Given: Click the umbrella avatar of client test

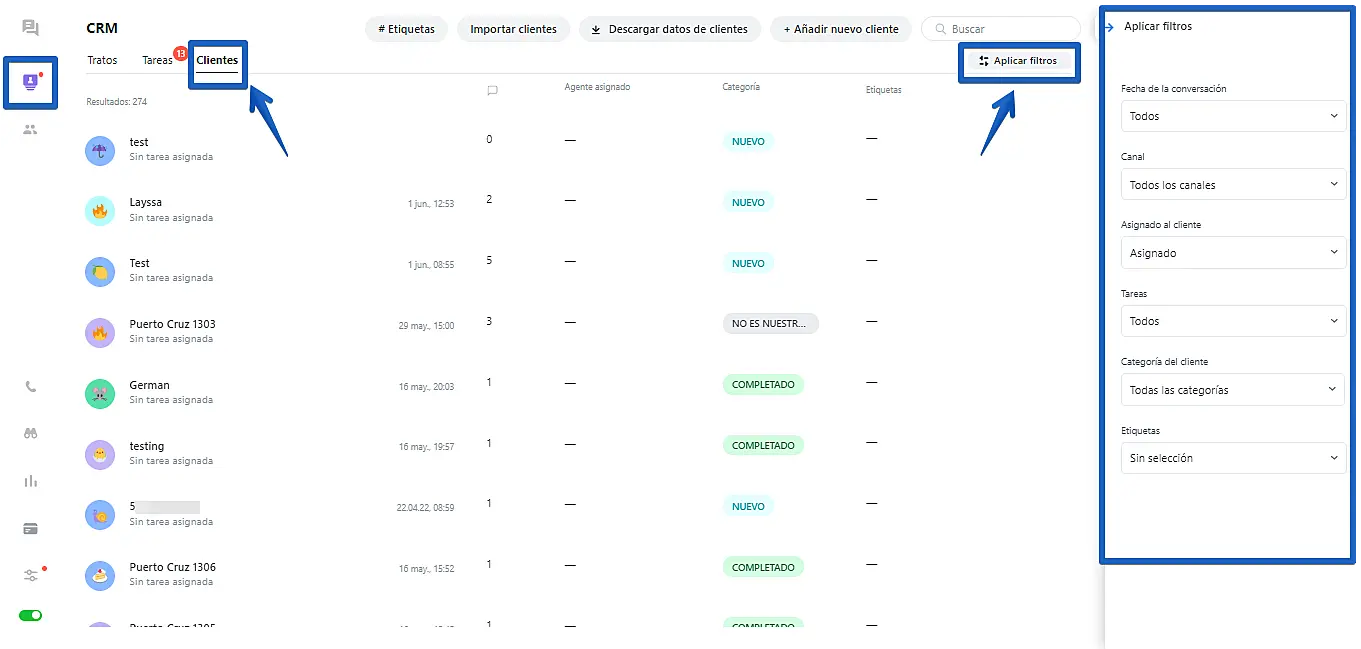Looking at the screenshot, I should coord(100,151).
